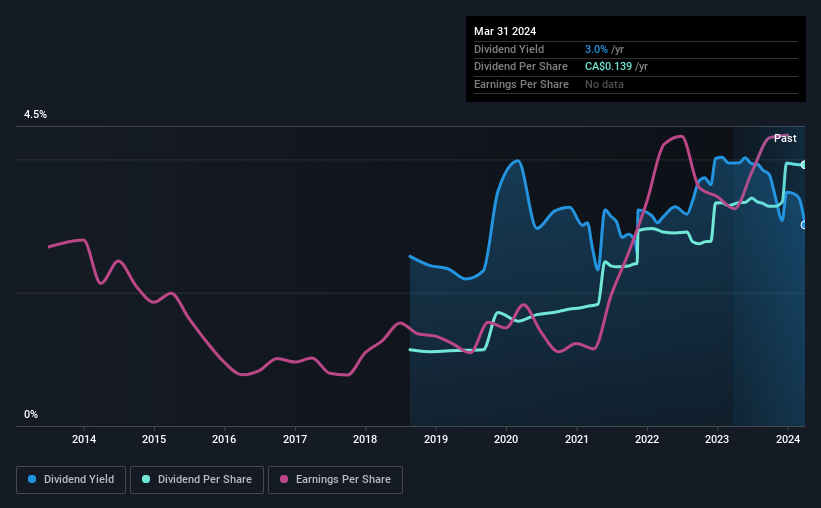
Task: Click the blue Dividend Yield legend dot
Action: 32,479
